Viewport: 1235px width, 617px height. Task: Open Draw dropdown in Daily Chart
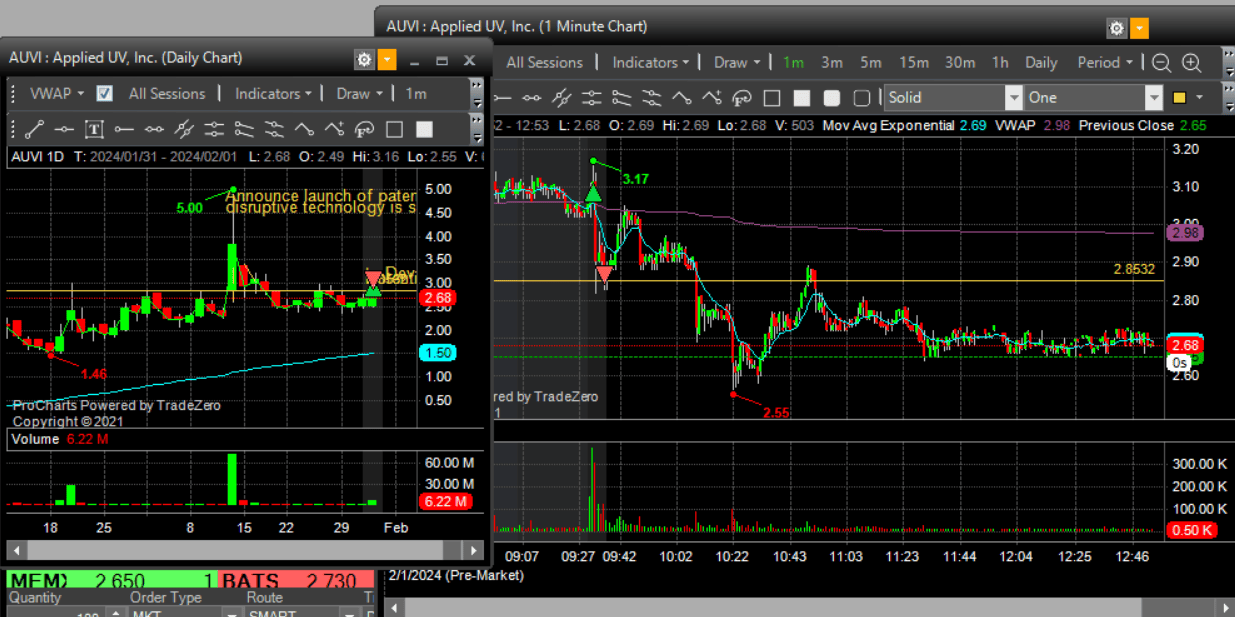point(359,93)
